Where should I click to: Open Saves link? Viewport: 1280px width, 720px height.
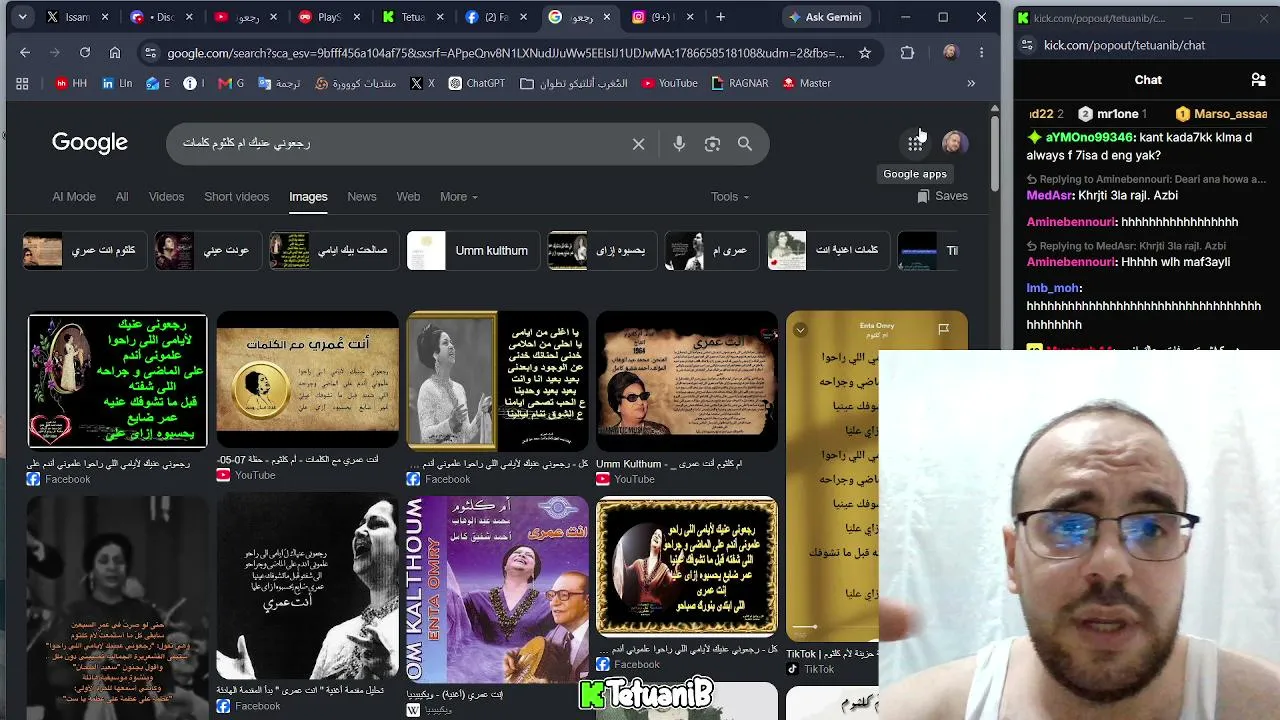pos(942,197)
